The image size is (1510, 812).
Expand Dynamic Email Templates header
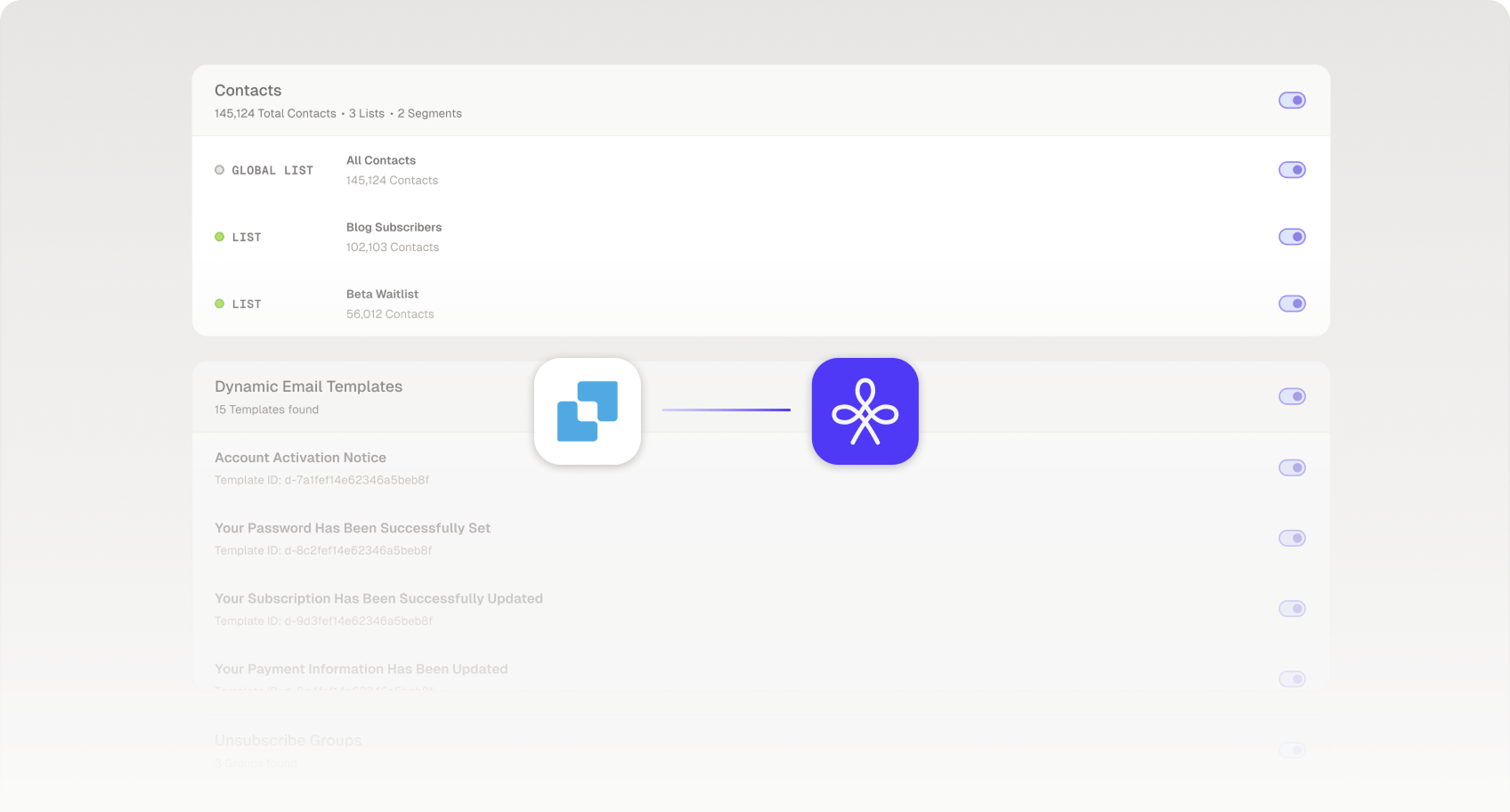(308, 386)
